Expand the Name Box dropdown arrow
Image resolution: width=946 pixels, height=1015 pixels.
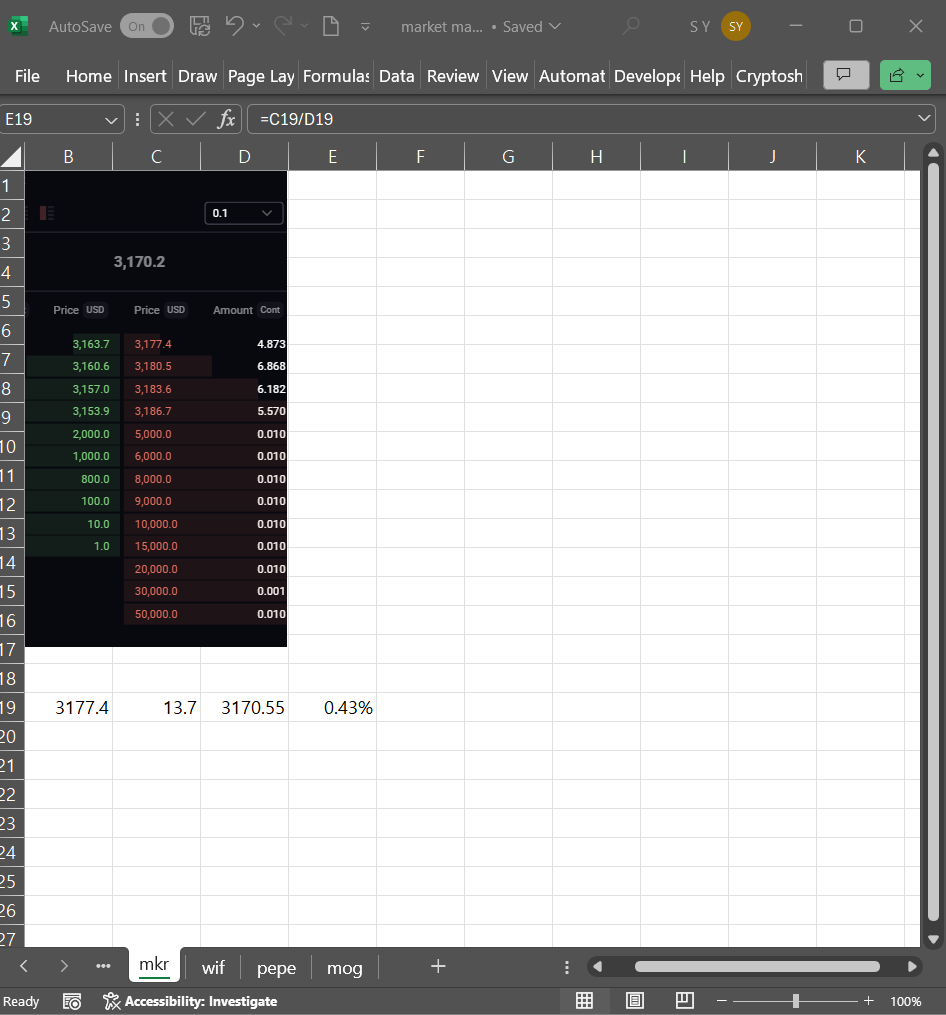click(111, 120)
